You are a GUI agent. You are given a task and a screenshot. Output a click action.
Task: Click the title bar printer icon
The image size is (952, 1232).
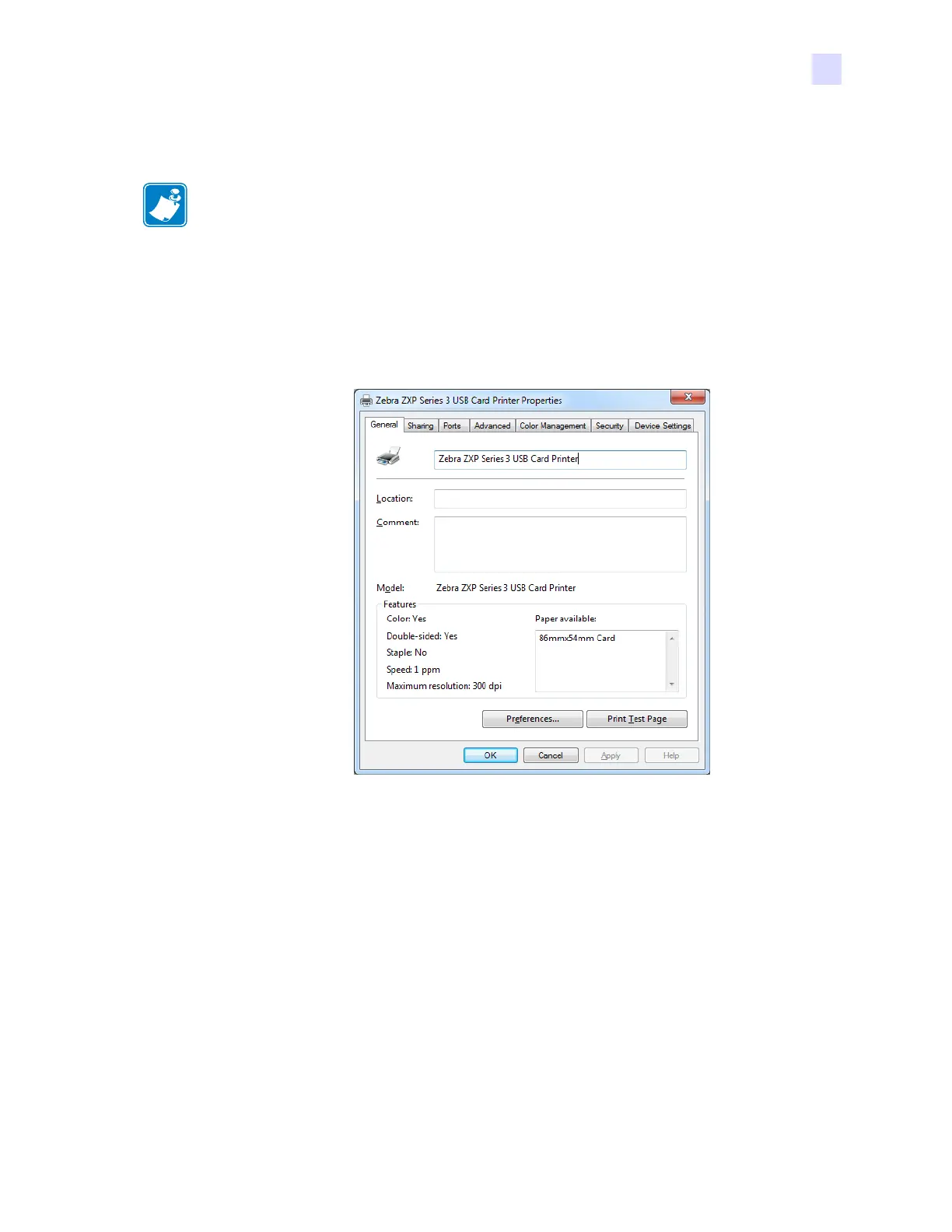366,401
